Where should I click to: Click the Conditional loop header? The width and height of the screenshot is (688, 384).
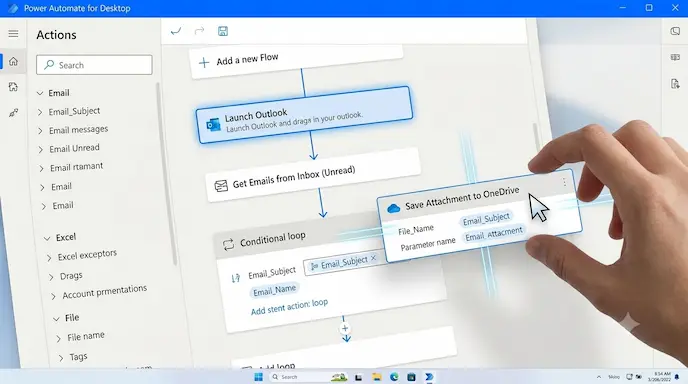pos(298,237)
